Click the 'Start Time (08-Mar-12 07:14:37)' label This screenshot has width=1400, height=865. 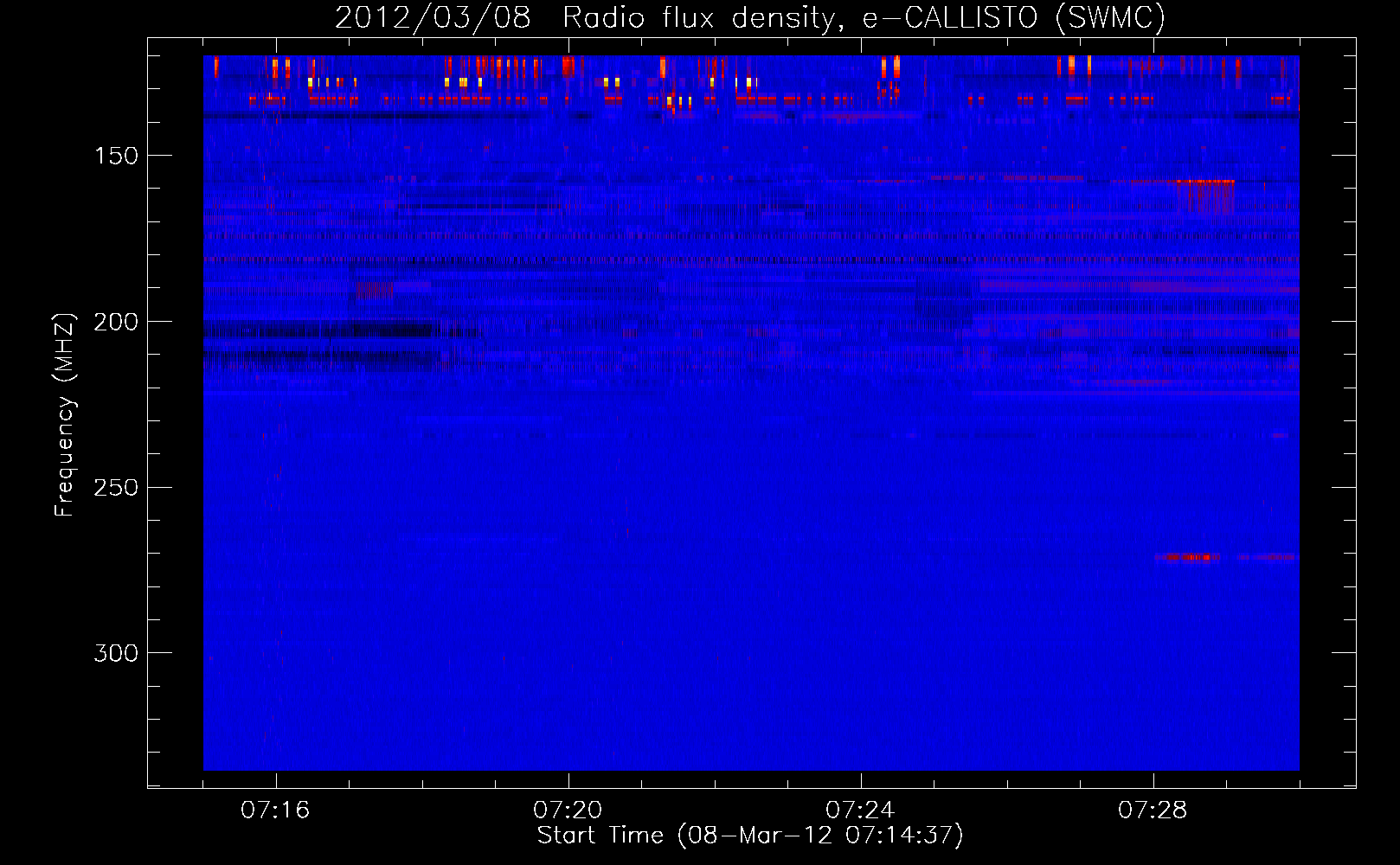[x=750, y=836]
